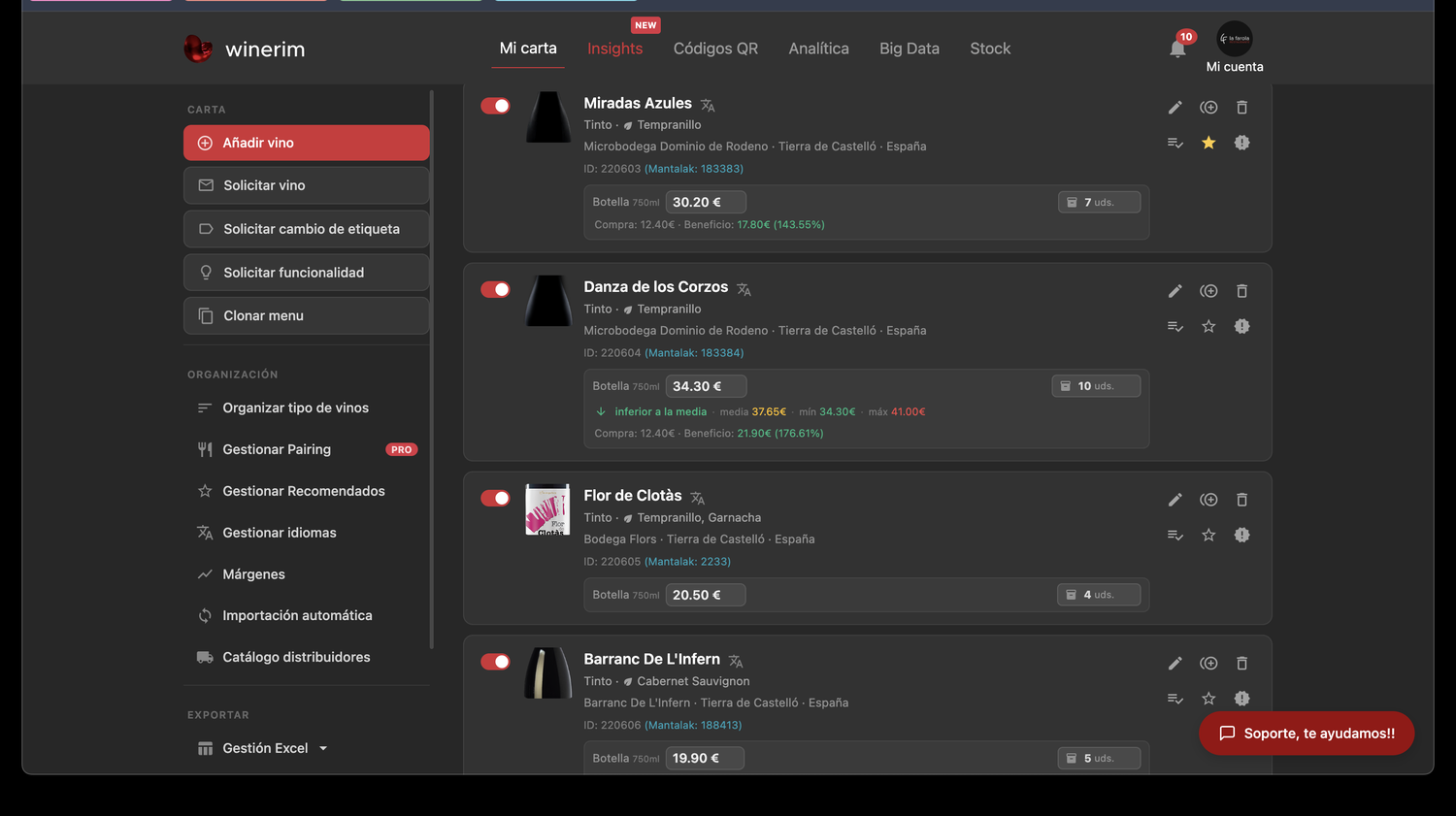Duplicate Danza de los Corzos entry
This screenshot has width=1456, height=816.
pos(1208,291)
